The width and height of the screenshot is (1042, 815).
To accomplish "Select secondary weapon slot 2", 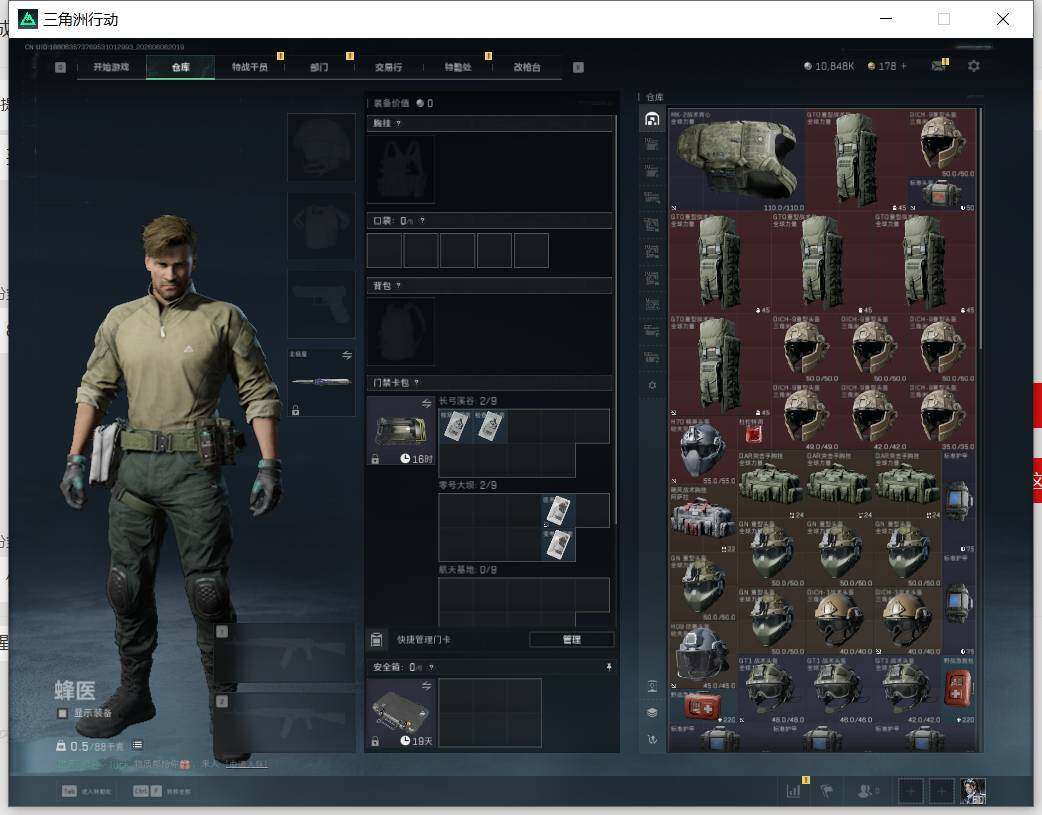I will (284, 723).
